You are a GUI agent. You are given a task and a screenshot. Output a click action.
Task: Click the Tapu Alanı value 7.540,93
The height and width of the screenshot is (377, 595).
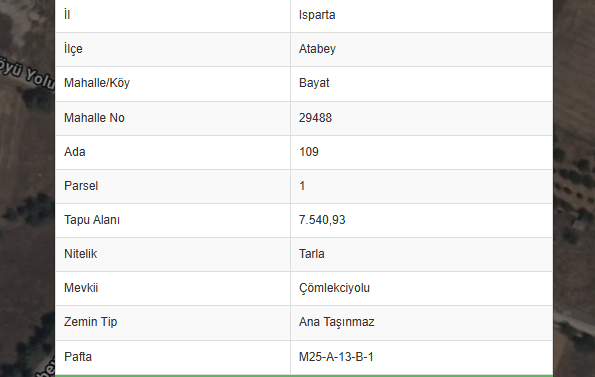click(x=322, y=220)
